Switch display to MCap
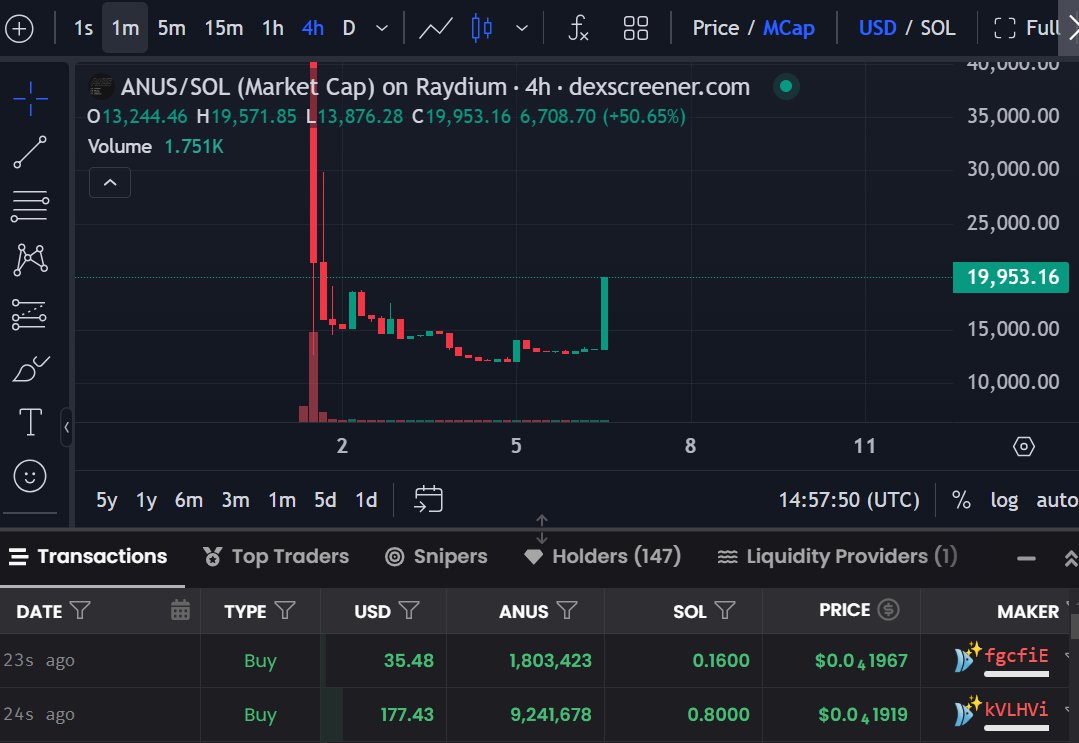The height and width of the screenshot is (743, 1079). pyautogui.click(x=789, y=28)
